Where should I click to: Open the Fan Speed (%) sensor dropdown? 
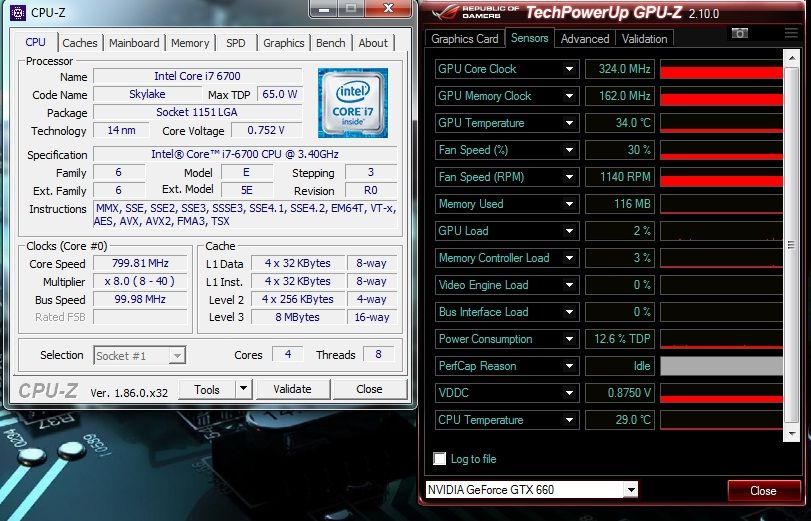pyautogui.click(x=569, y=150)
